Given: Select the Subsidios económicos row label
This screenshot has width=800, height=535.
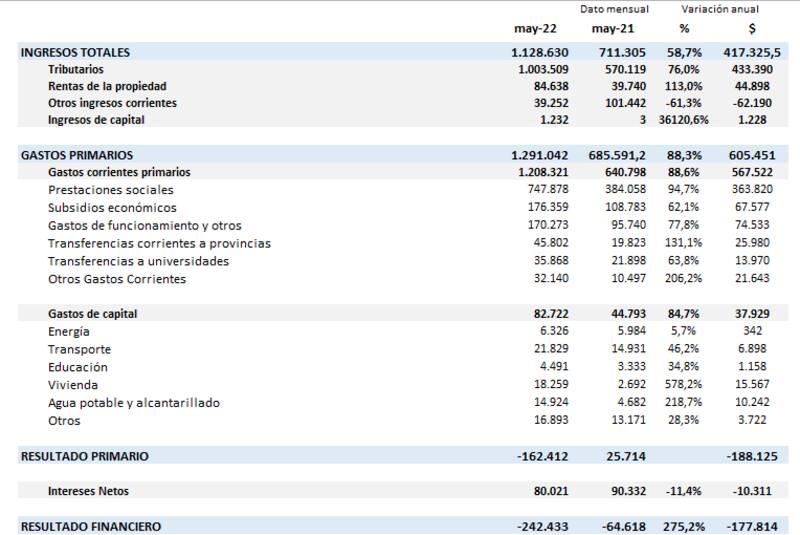Looking at the screenshot, I should (112, 208).
